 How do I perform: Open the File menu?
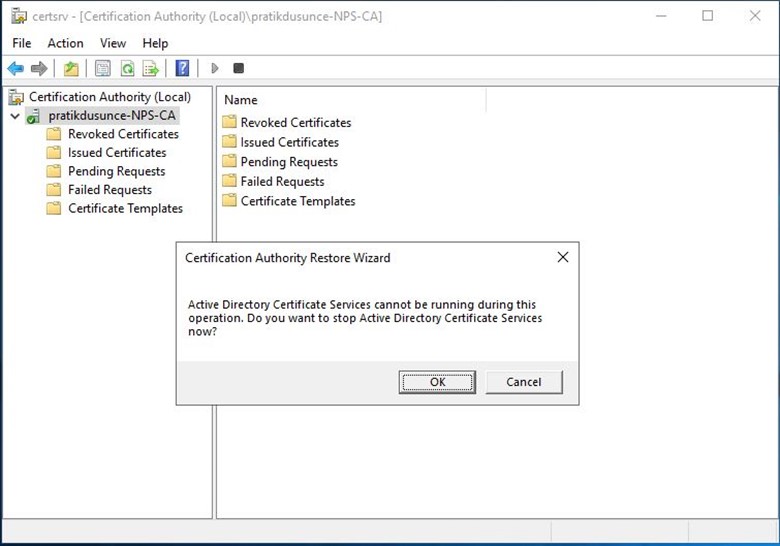point(21,43)
